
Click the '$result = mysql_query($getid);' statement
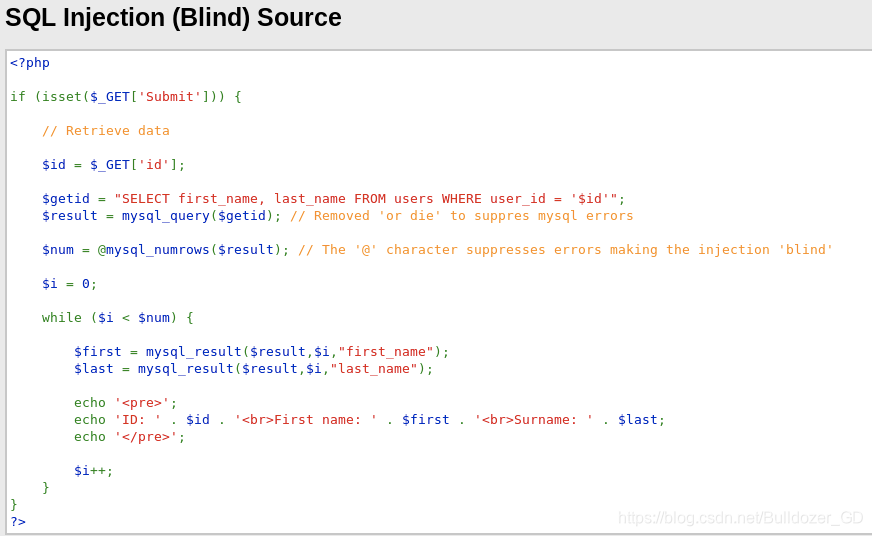[162, 216]
